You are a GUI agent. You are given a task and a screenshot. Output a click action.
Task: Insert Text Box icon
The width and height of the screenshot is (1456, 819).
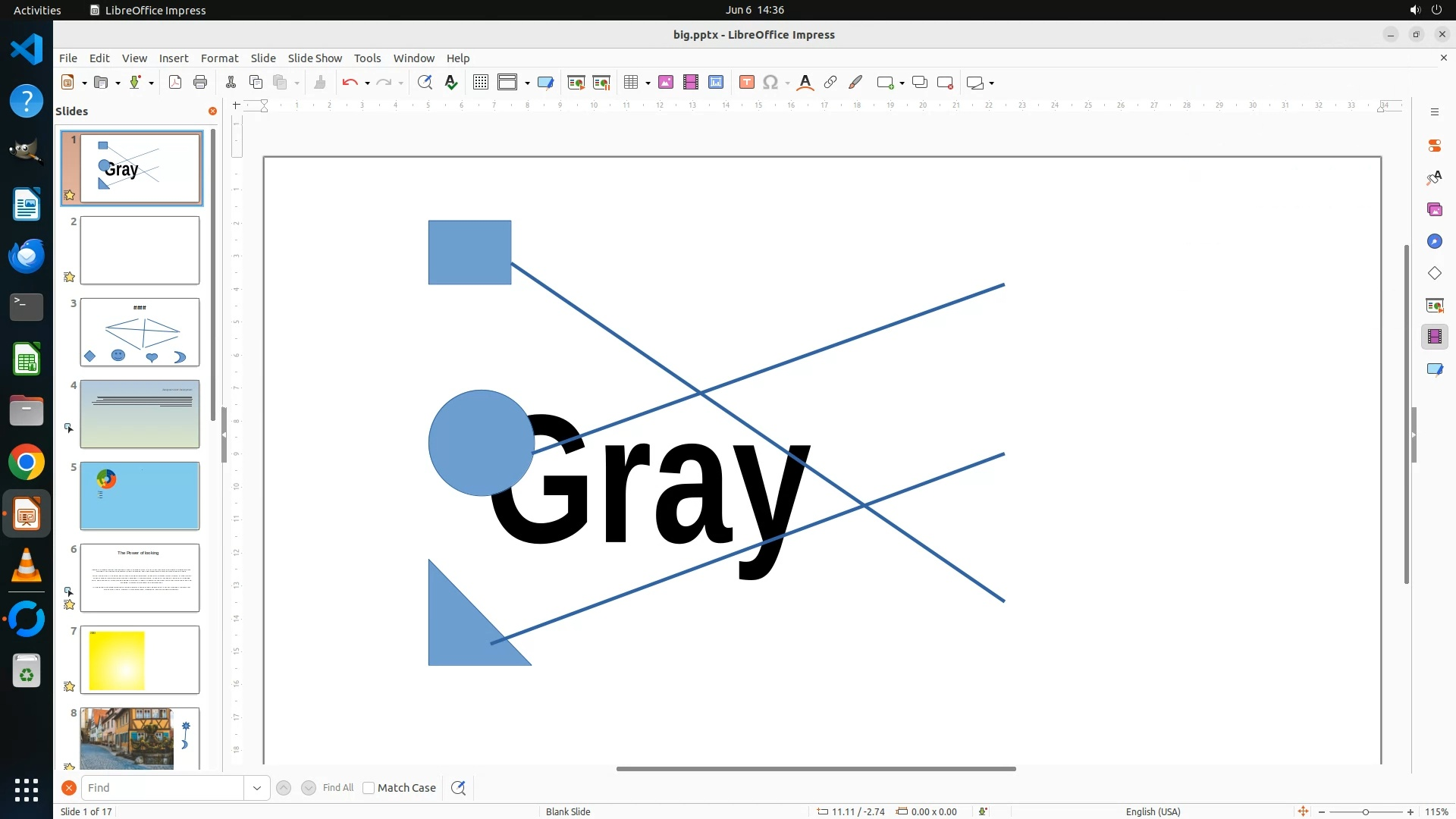(x=746, y=83)
